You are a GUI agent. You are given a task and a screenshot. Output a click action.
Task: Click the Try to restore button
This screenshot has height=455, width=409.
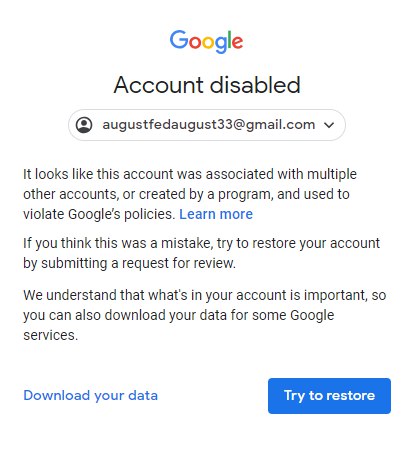pos(329,396)
